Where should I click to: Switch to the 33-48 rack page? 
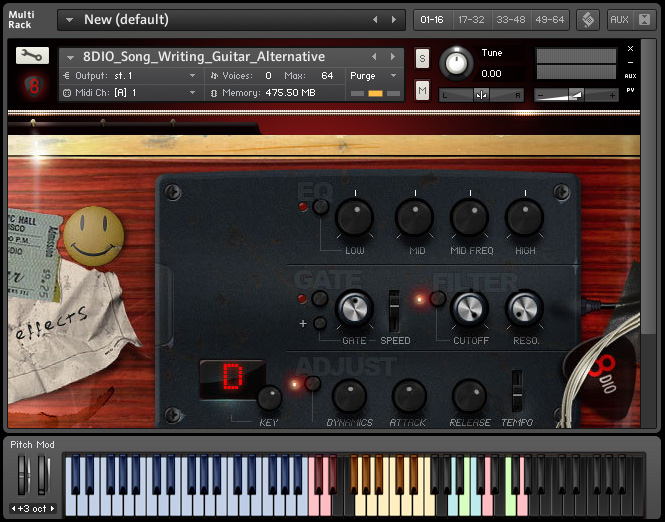511,20
